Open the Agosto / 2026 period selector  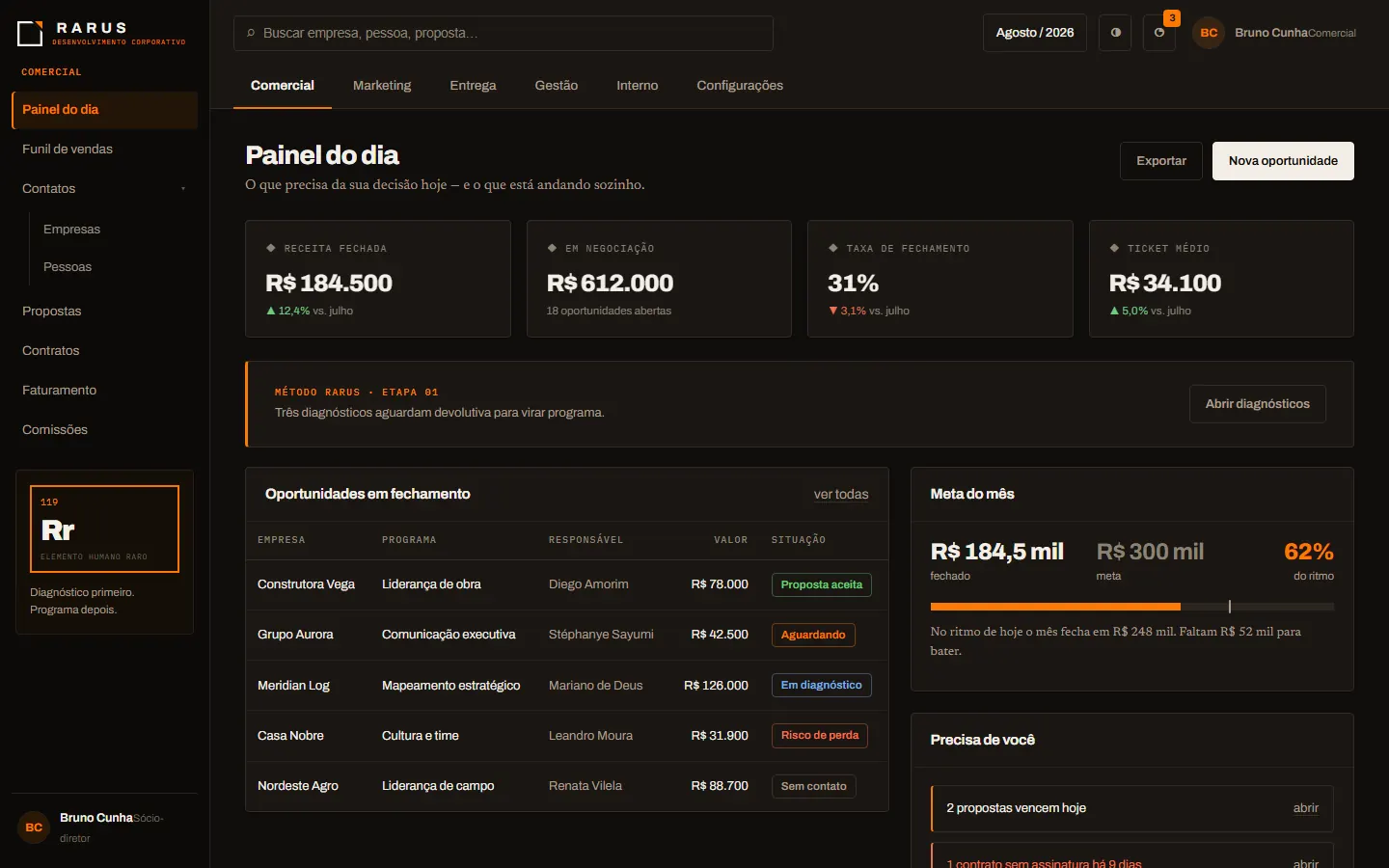pos(1035,33)
